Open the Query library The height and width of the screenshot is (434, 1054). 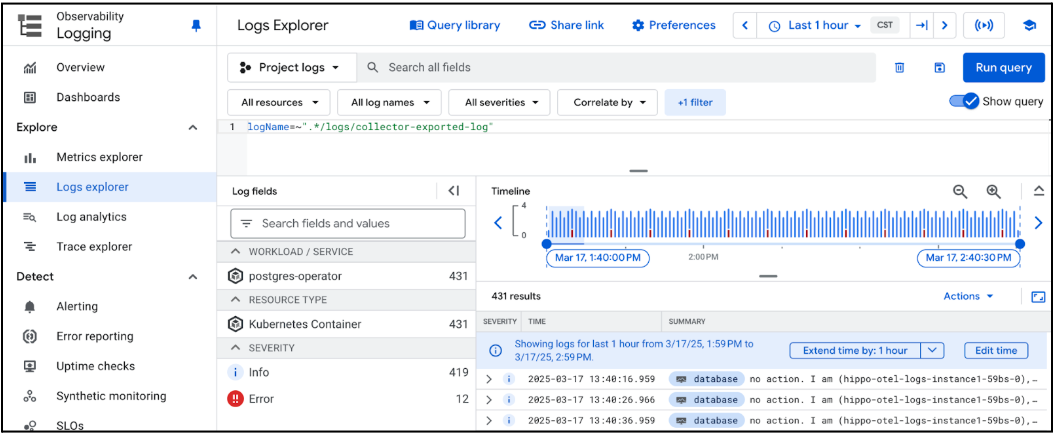click(455, 25)
